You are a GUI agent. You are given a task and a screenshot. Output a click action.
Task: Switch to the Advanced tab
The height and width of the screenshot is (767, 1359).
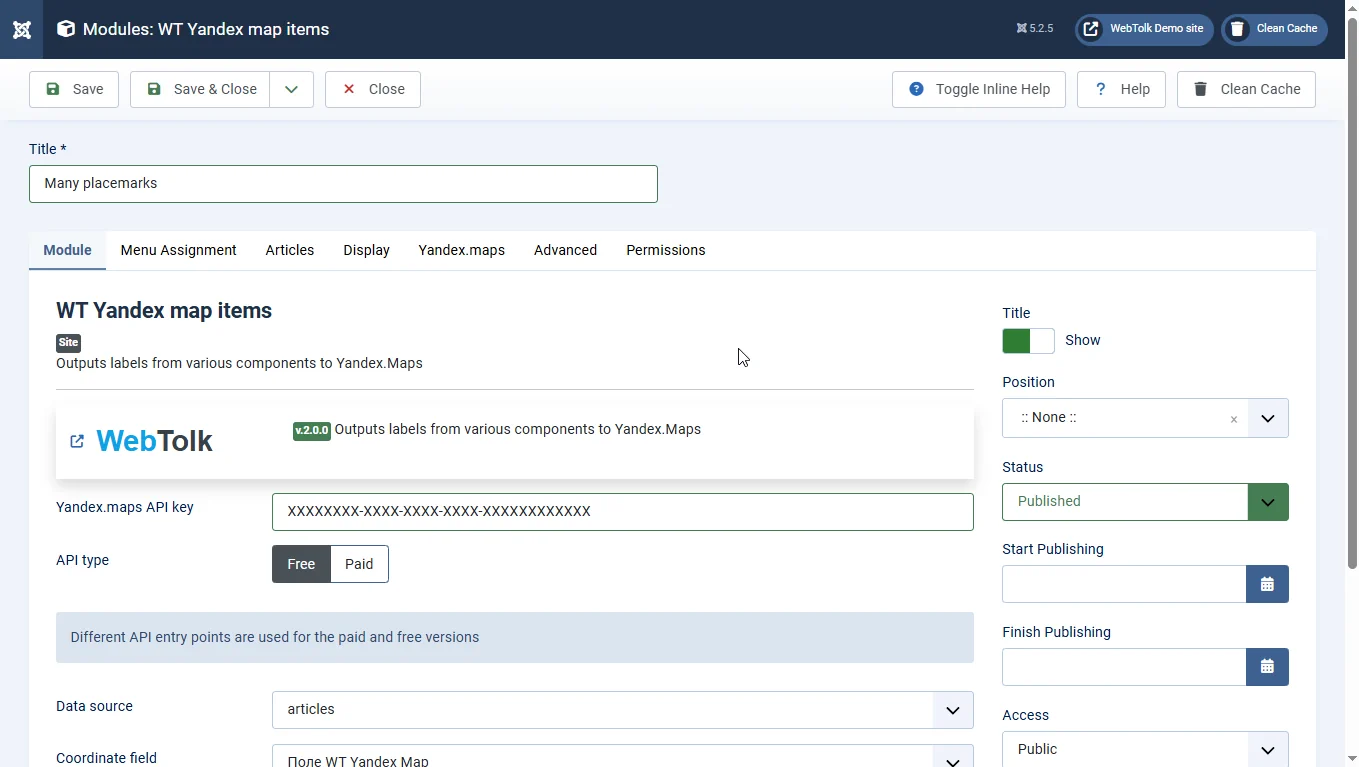point(565,250)
